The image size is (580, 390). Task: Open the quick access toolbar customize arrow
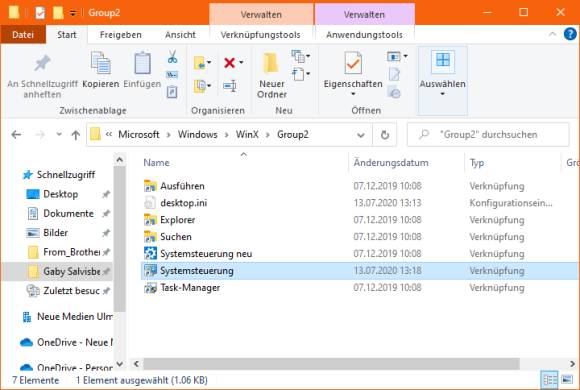73,13
